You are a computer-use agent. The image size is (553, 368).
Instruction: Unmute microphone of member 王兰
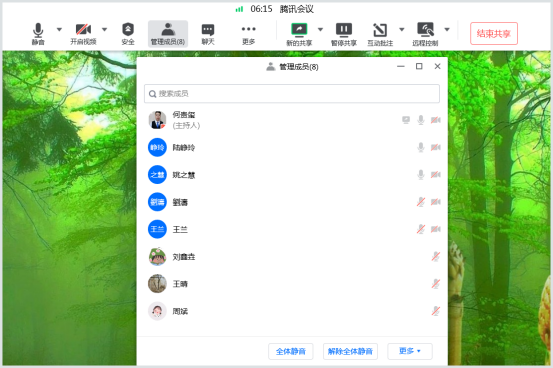(421, 229)
